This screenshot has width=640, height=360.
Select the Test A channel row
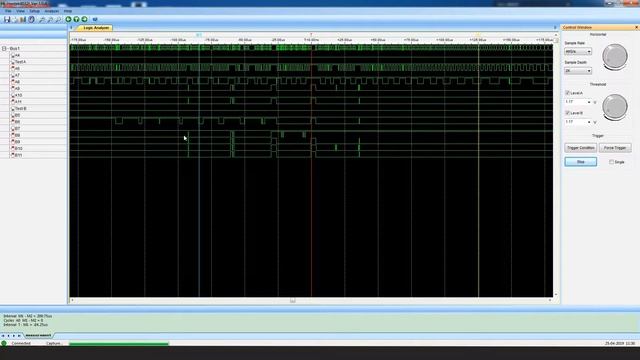pos(33,62)
